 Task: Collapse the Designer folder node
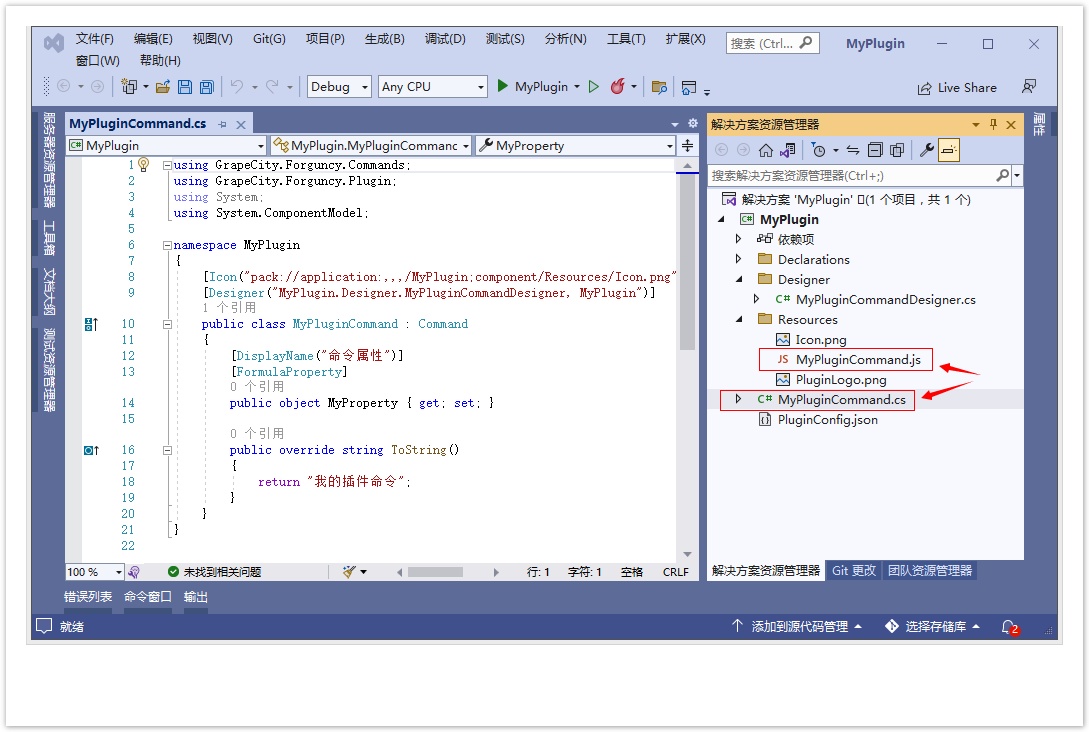739,279
